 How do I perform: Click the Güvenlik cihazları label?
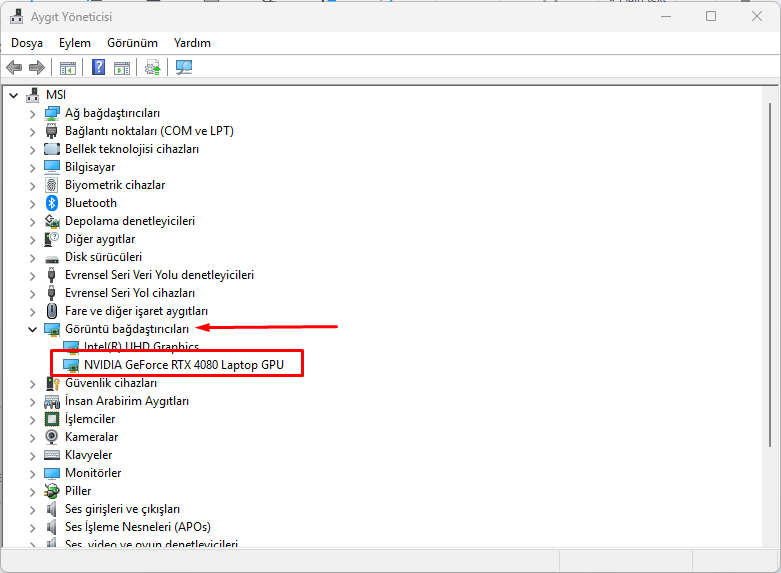click(111, 383)
